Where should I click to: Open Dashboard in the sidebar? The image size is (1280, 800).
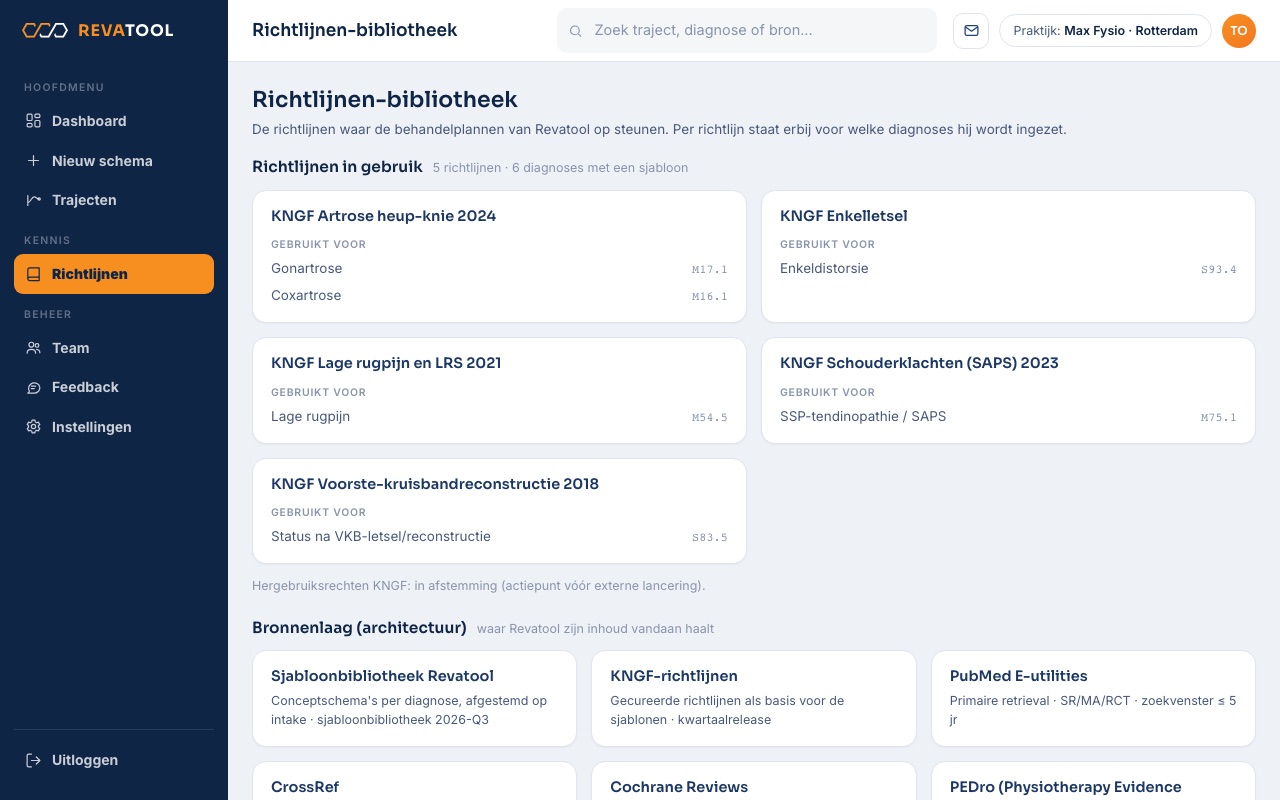click(x=114, y=121)
